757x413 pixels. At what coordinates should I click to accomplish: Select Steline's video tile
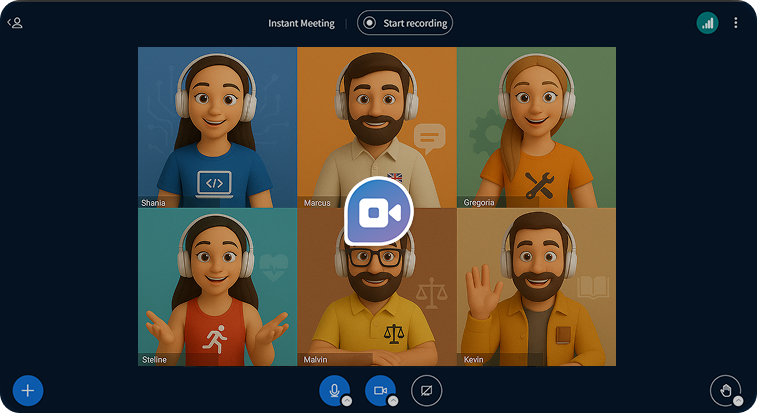(x=217, y=287)
